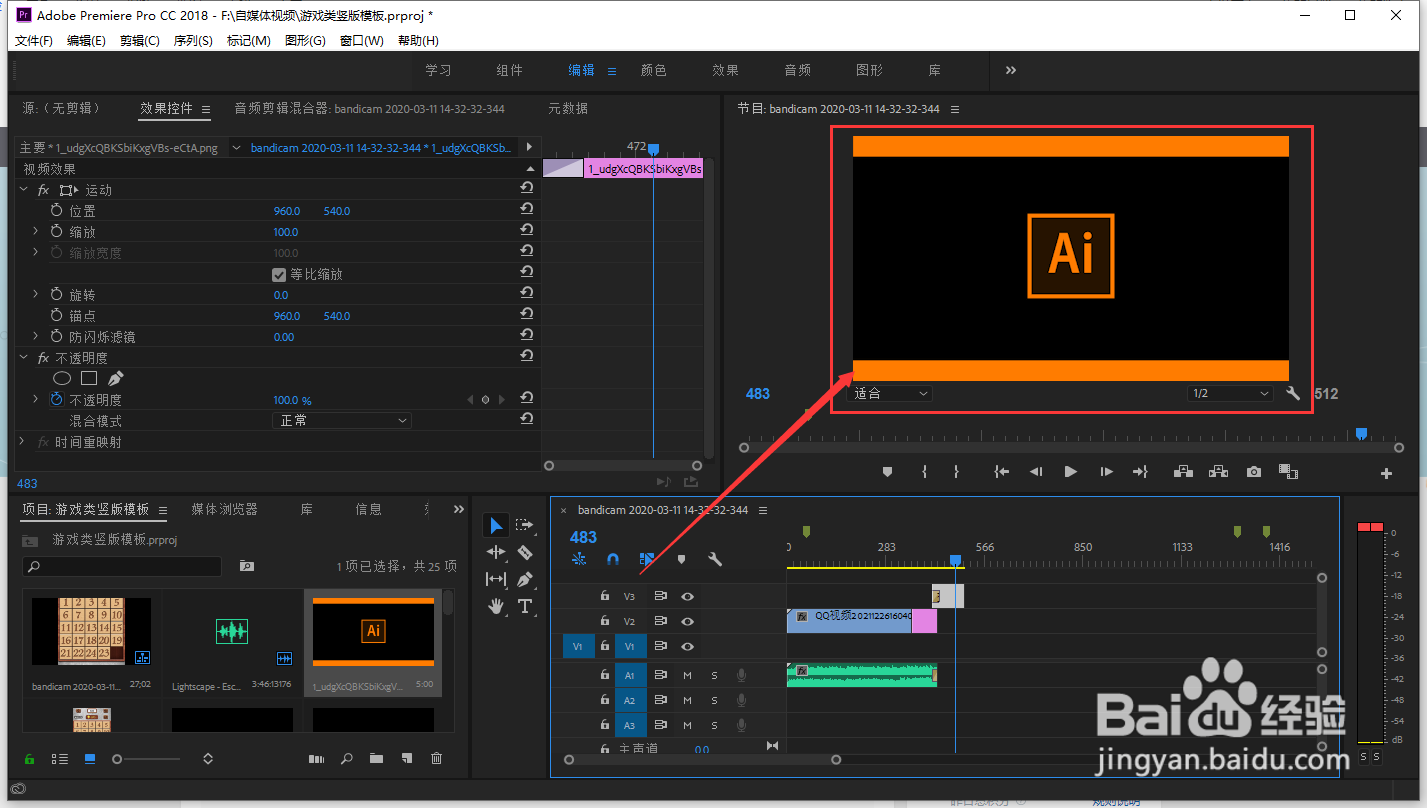This screenshot has height=808, width=1427.
Task: Open the program monitor button editor plus
Action: 1386,473
